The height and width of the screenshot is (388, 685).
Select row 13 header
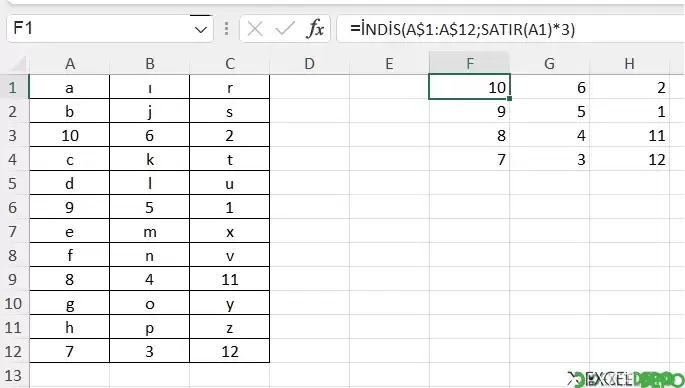click(13, 375)
